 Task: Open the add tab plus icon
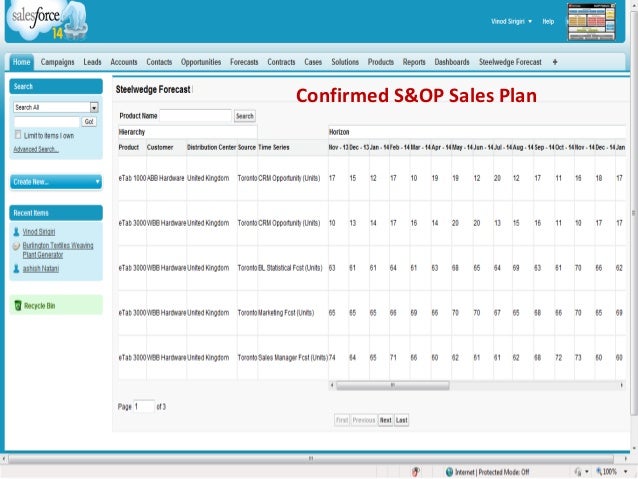pyautogui.click(x=555, y=62)
